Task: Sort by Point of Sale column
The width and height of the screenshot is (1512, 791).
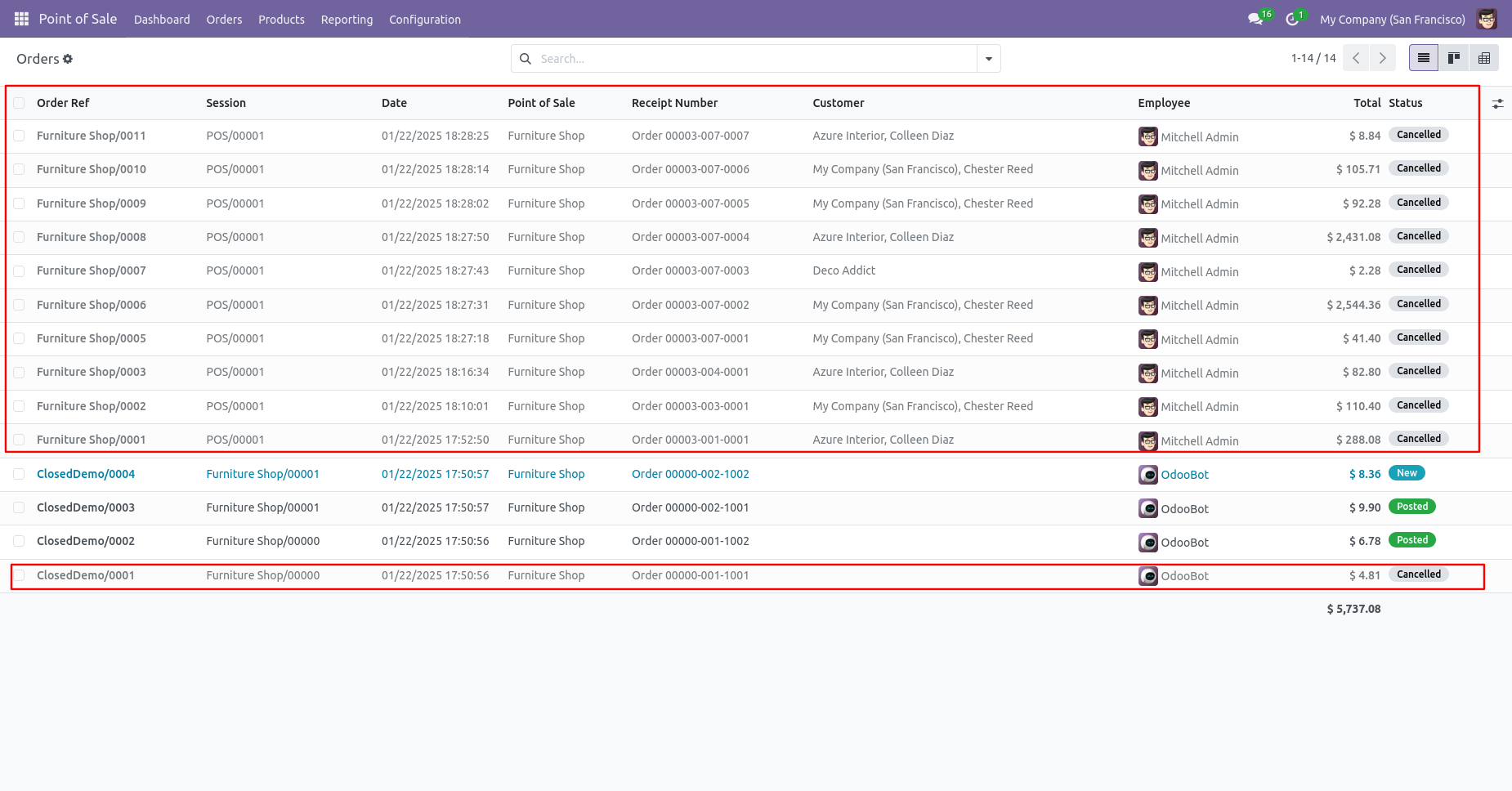Action: pyautogui.click(x=541, y=103)
